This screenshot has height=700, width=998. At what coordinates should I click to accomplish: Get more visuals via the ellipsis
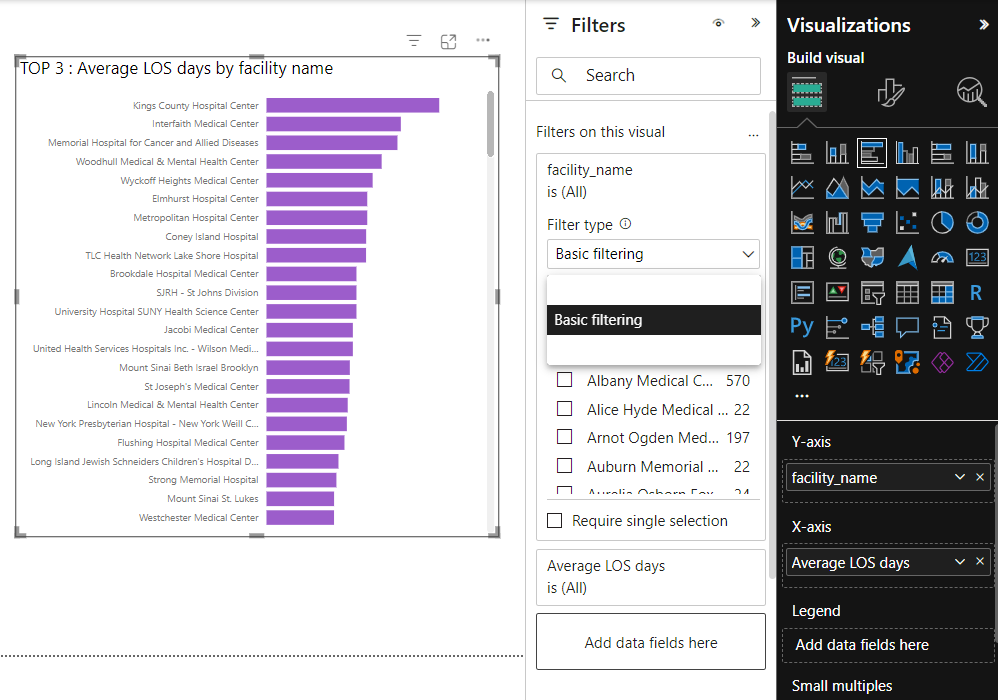coord(801,396)
